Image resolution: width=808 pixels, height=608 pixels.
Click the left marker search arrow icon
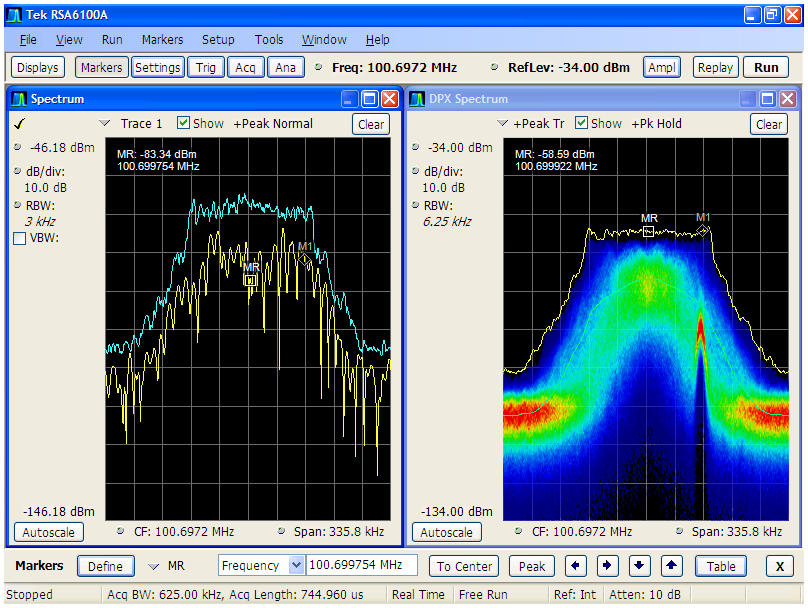pyautogui.click(x=575, y=566)
